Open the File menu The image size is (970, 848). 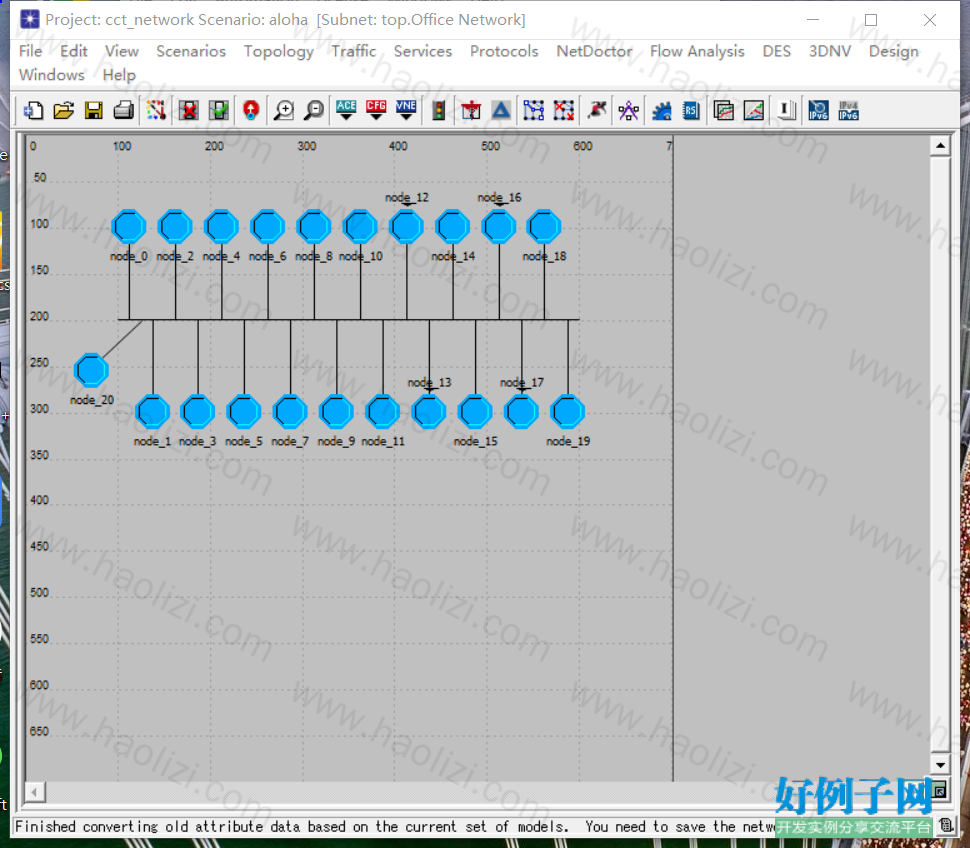click(x=30, y=51)
